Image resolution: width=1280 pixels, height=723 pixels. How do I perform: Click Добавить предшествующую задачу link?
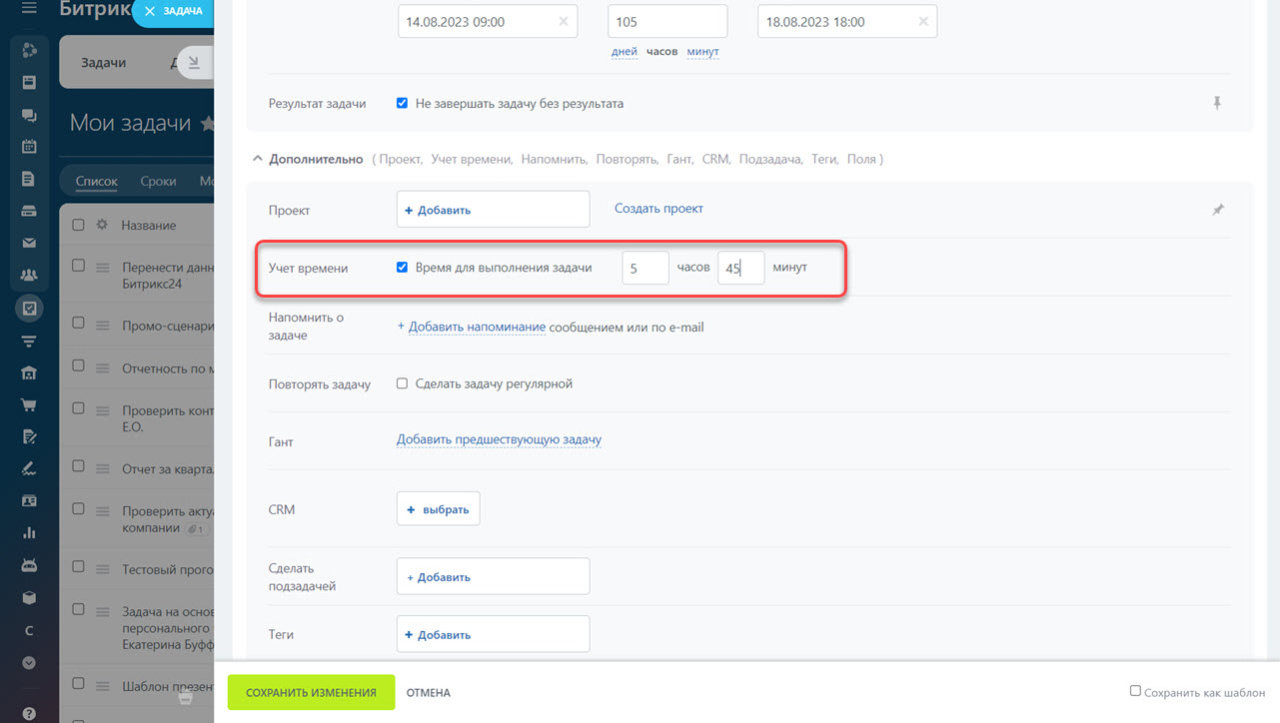point(499,439)
